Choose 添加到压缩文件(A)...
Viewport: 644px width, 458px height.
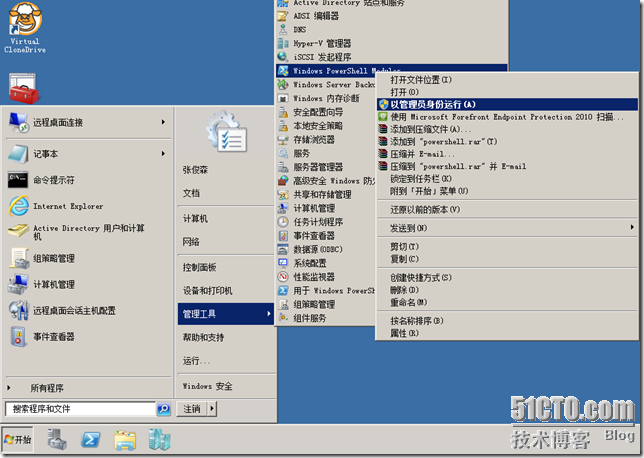pyautogui.click(x=430, y=129)
